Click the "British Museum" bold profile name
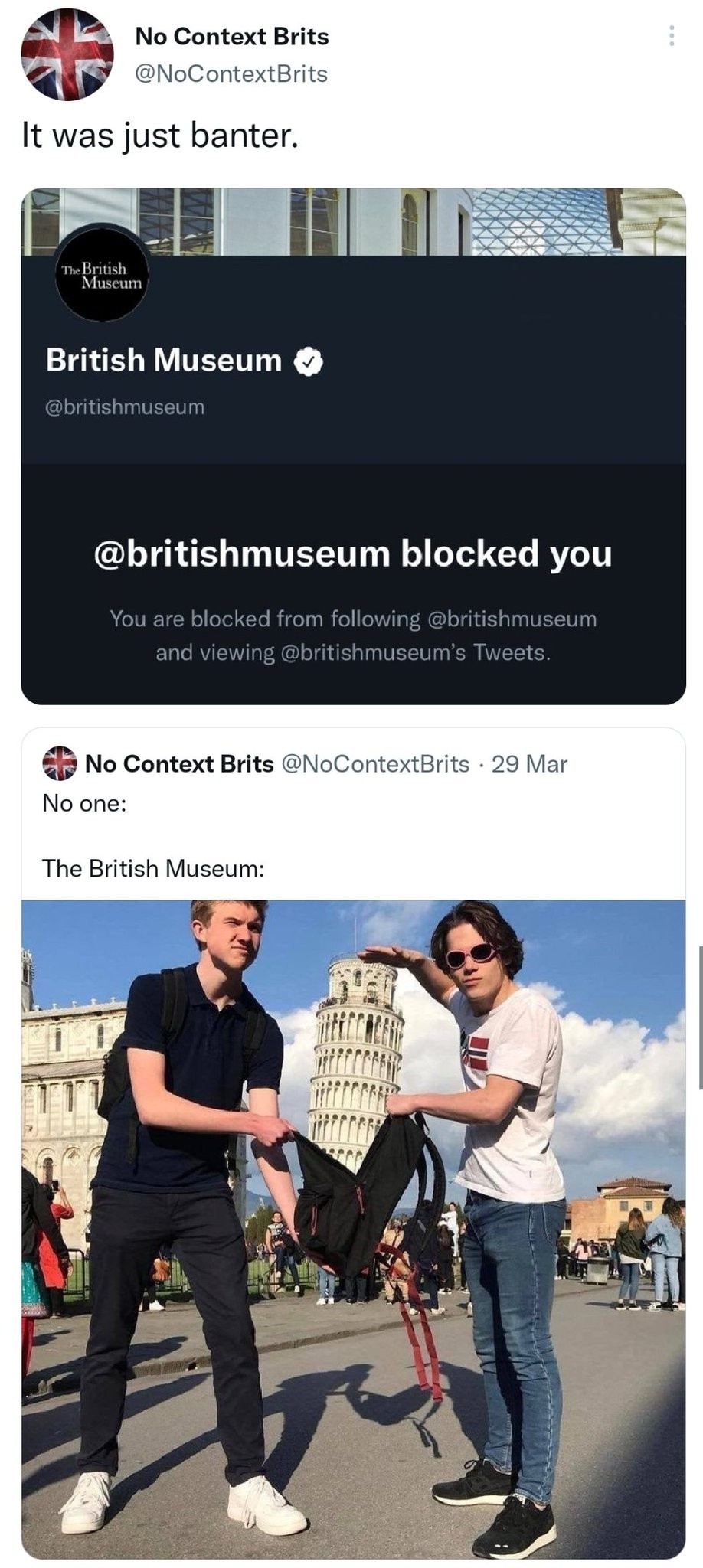The height and width of the screenshot is (1568, 703). tap(164, 360)
